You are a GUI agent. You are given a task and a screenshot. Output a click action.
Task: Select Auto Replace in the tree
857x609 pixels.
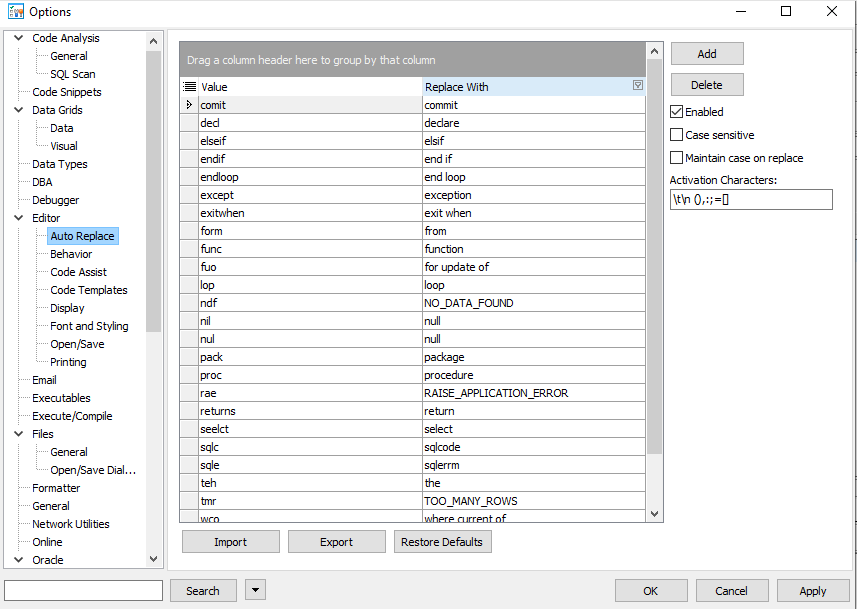click(x=83, y=236)
